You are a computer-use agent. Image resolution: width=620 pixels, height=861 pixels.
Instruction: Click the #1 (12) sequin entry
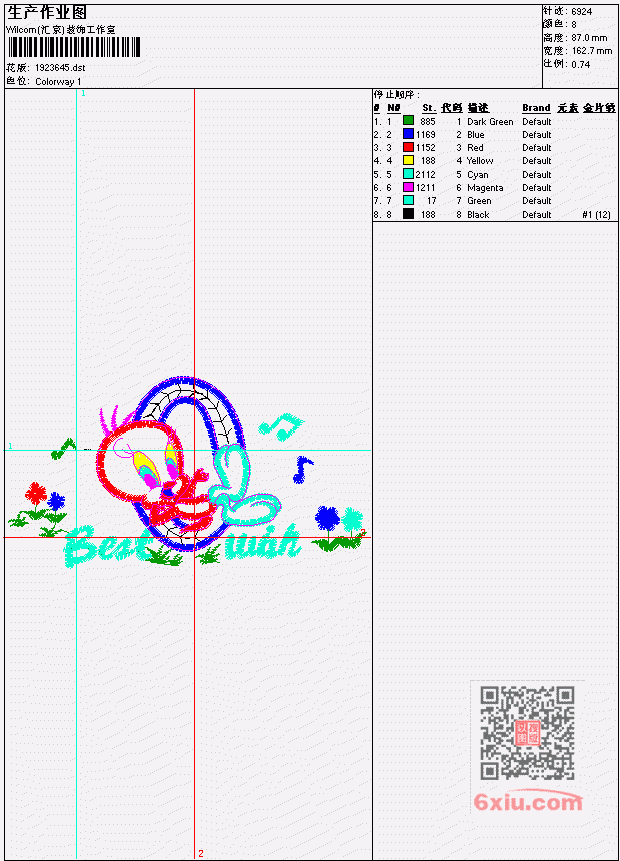(x=596, y=215)
